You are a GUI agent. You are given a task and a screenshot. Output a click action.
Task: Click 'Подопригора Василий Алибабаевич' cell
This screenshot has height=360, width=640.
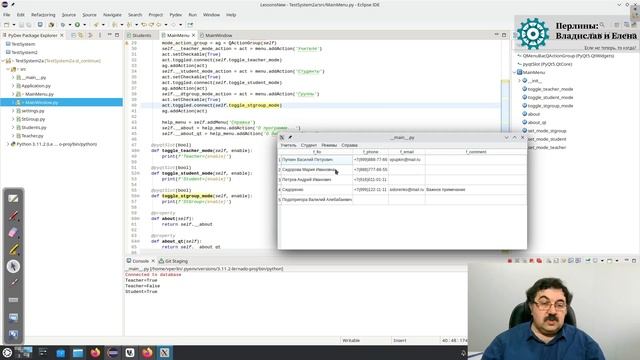point(317,200)
